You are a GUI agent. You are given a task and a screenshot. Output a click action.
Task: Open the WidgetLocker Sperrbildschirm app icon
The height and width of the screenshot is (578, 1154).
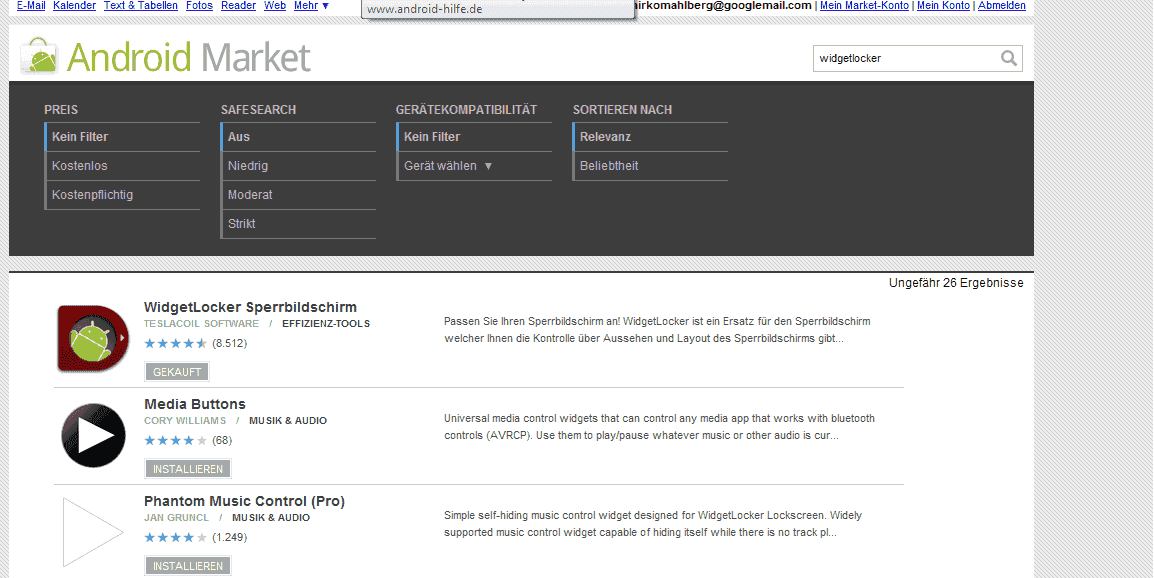93,339
